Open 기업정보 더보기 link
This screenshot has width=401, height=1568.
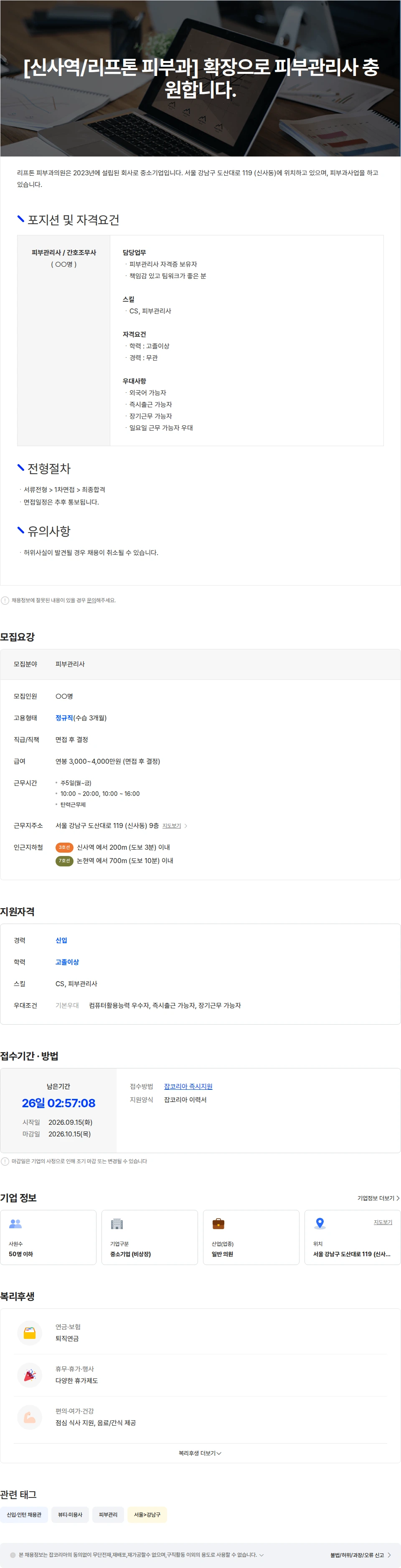pos(378,1198)
